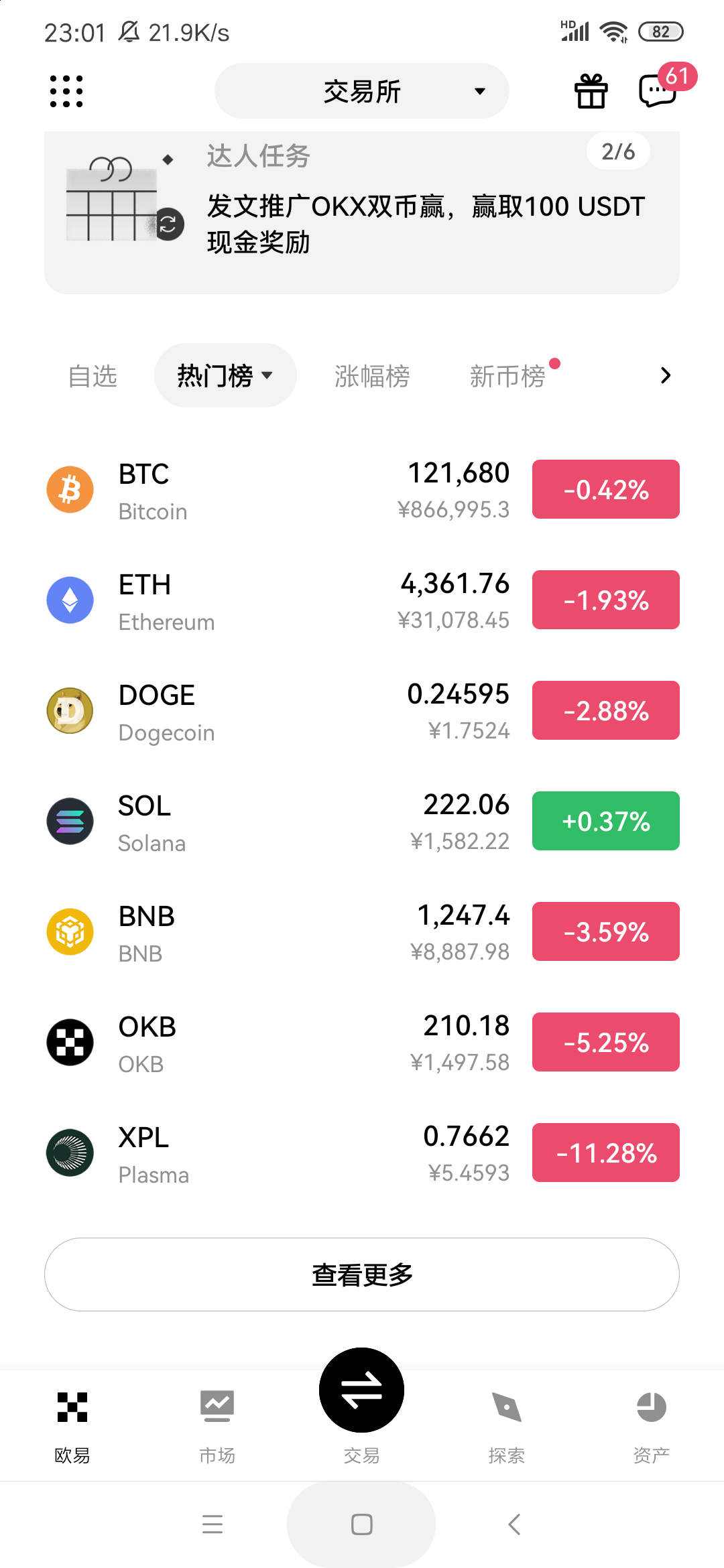Open the 探索 explore icon

tap(506, 1407)
